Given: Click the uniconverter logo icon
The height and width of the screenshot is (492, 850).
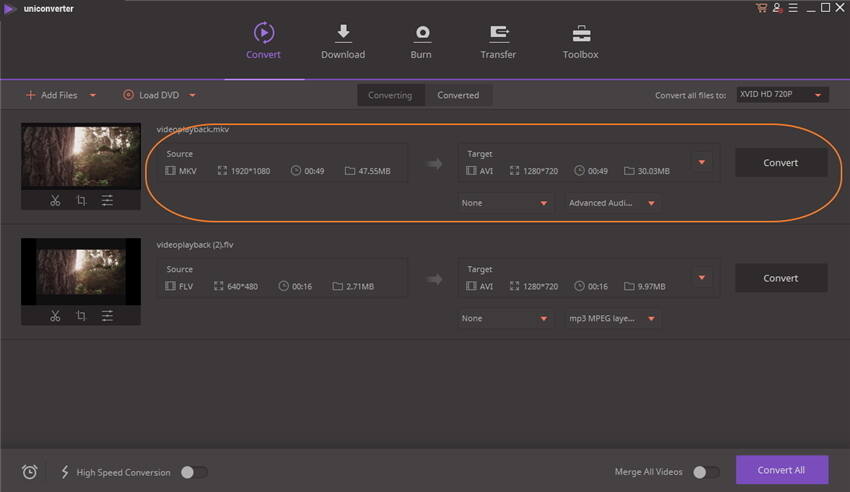Looking at the screenshot, I should [x=9, y=9].
